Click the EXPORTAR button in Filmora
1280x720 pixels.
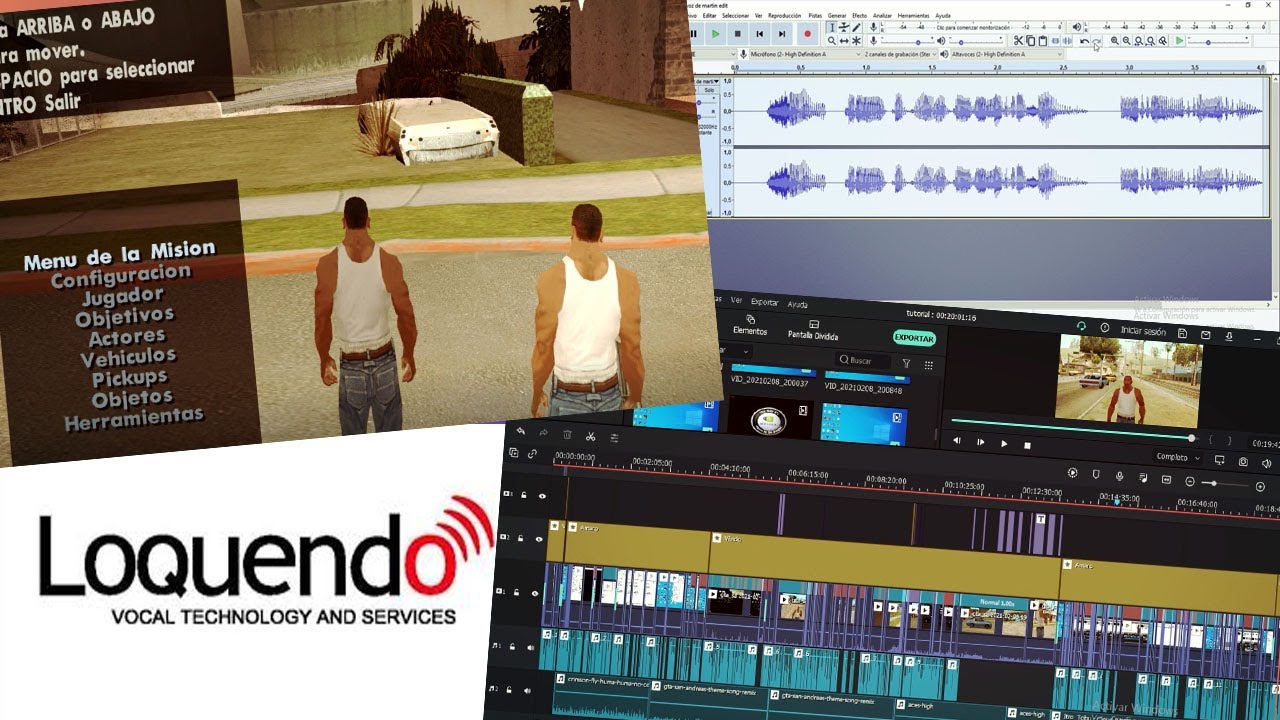click(914, 338)
